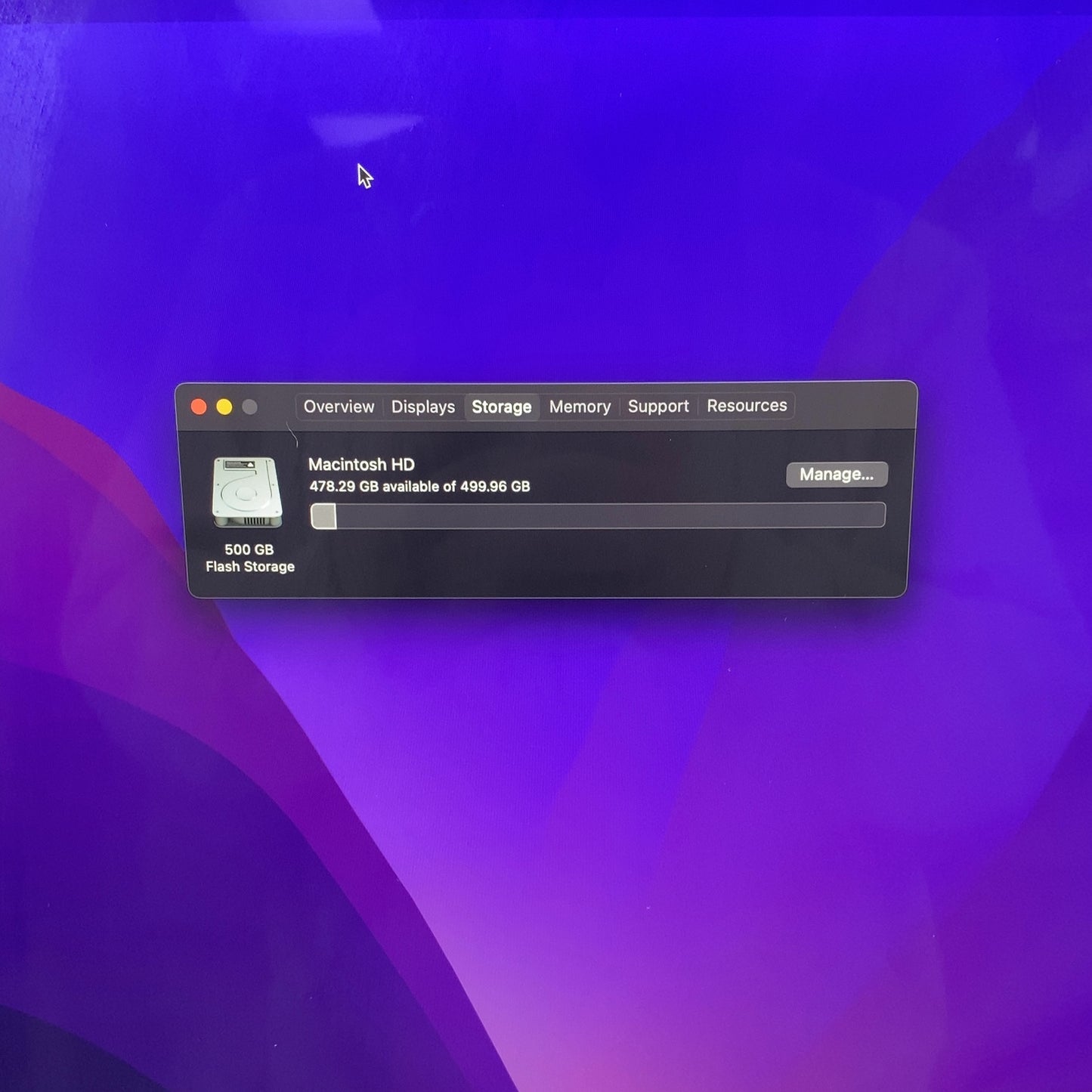Switch to the Overview tab
The width and height of the screenshot is (1092, 1092).
pyautogui.click(x=339, y=407)
